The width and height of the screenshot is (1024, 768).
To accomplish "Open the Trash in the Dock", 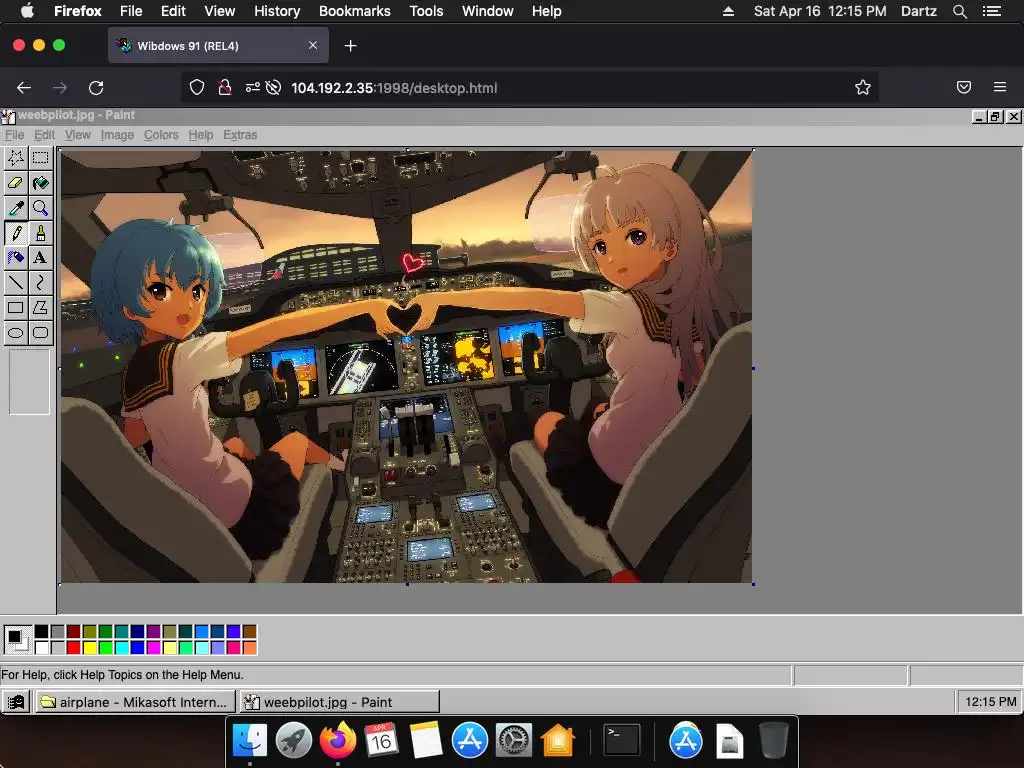I will coord(774,741).
